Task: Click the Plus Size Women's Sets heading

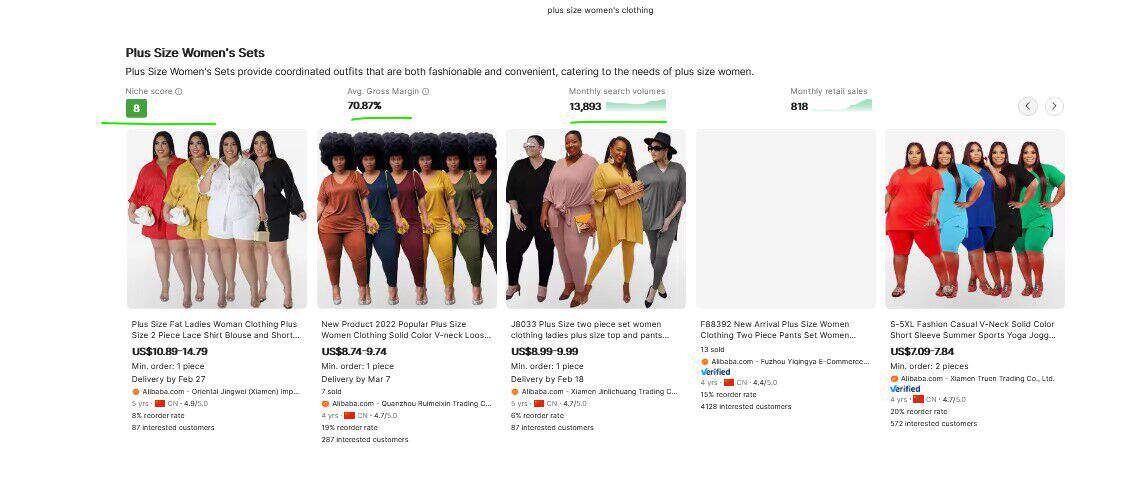Action: click(195, 53)
